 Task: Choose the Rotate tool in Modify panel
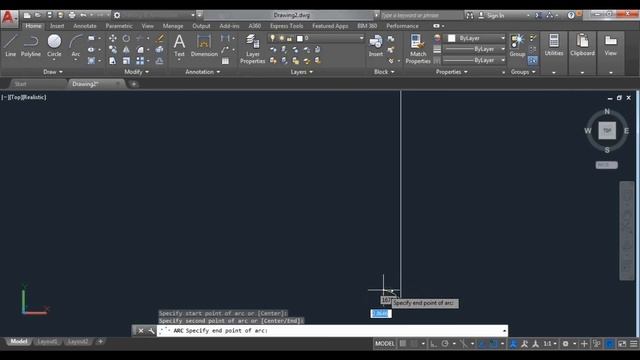126,38
